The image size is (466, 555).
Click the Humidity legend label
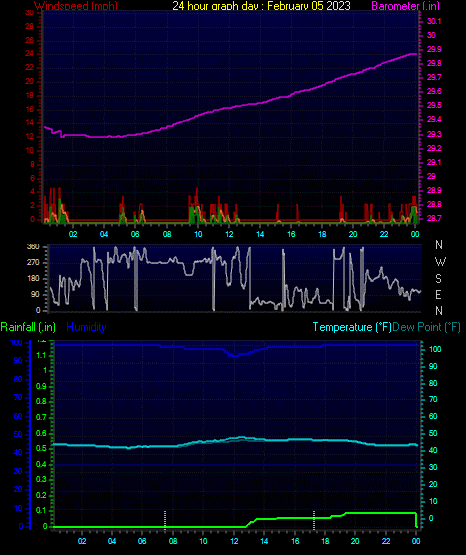point(86,327)
